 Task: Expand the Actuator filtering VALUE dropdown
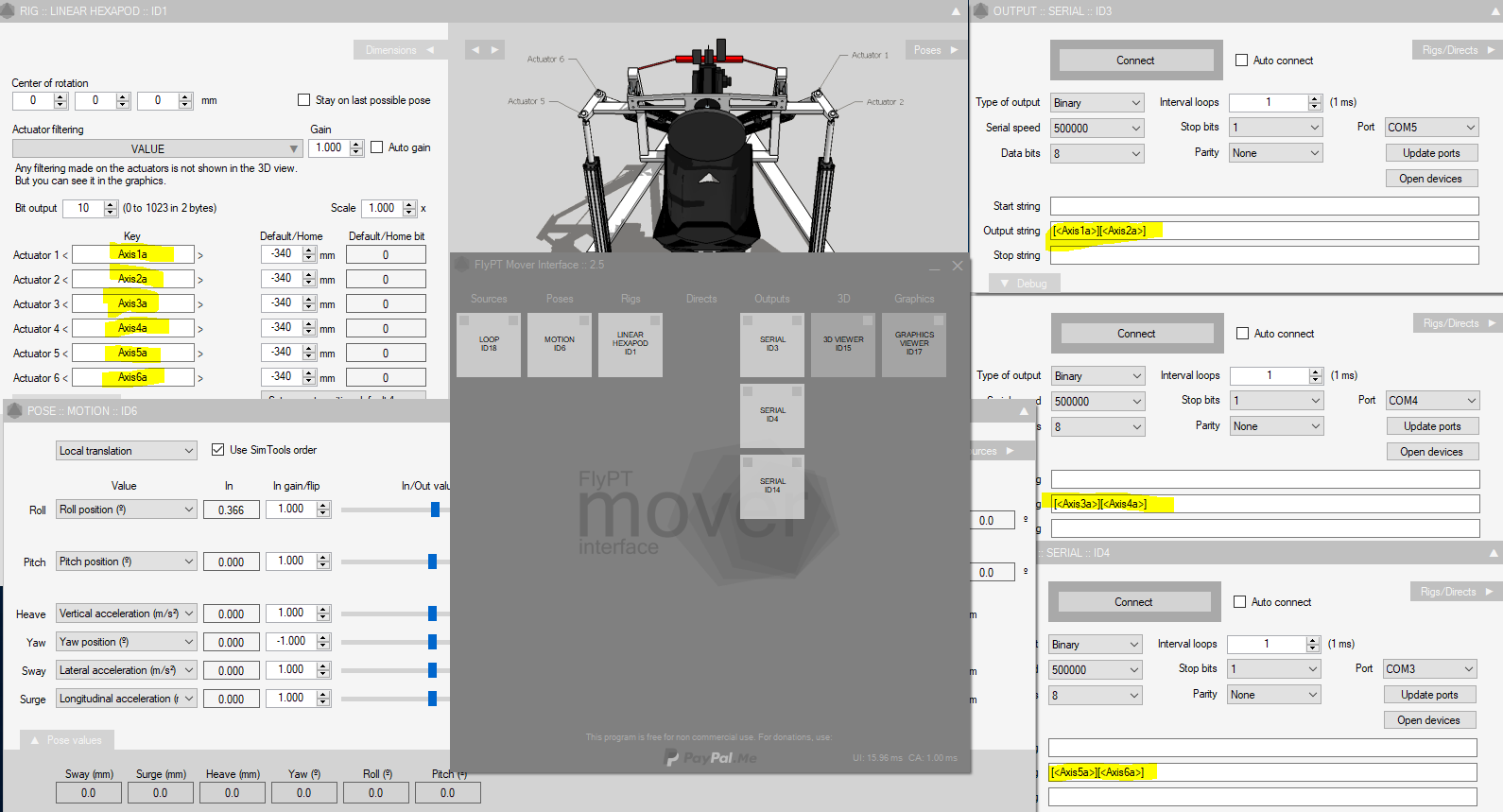[157, 149]
